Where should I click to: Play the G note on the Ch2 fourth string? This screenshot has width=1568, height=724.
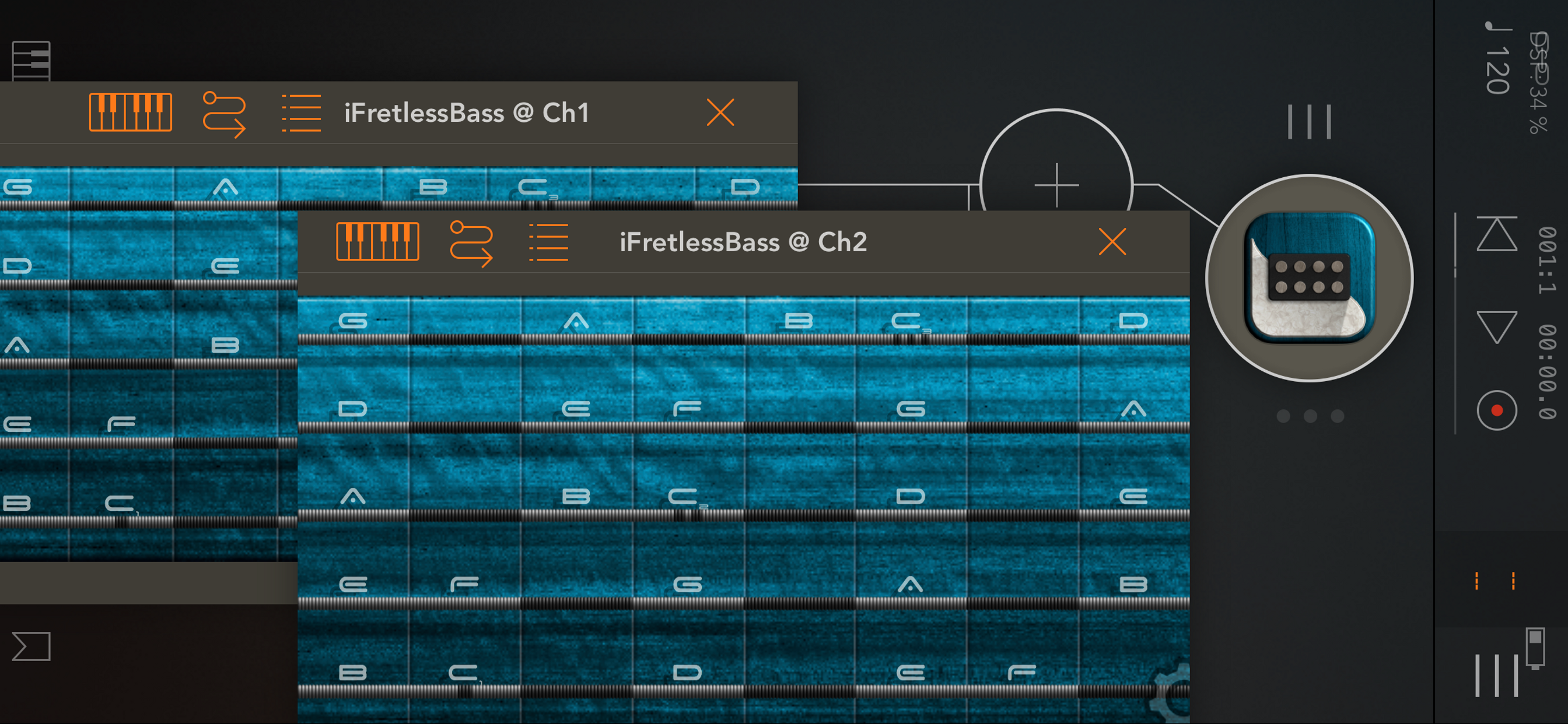687,584
